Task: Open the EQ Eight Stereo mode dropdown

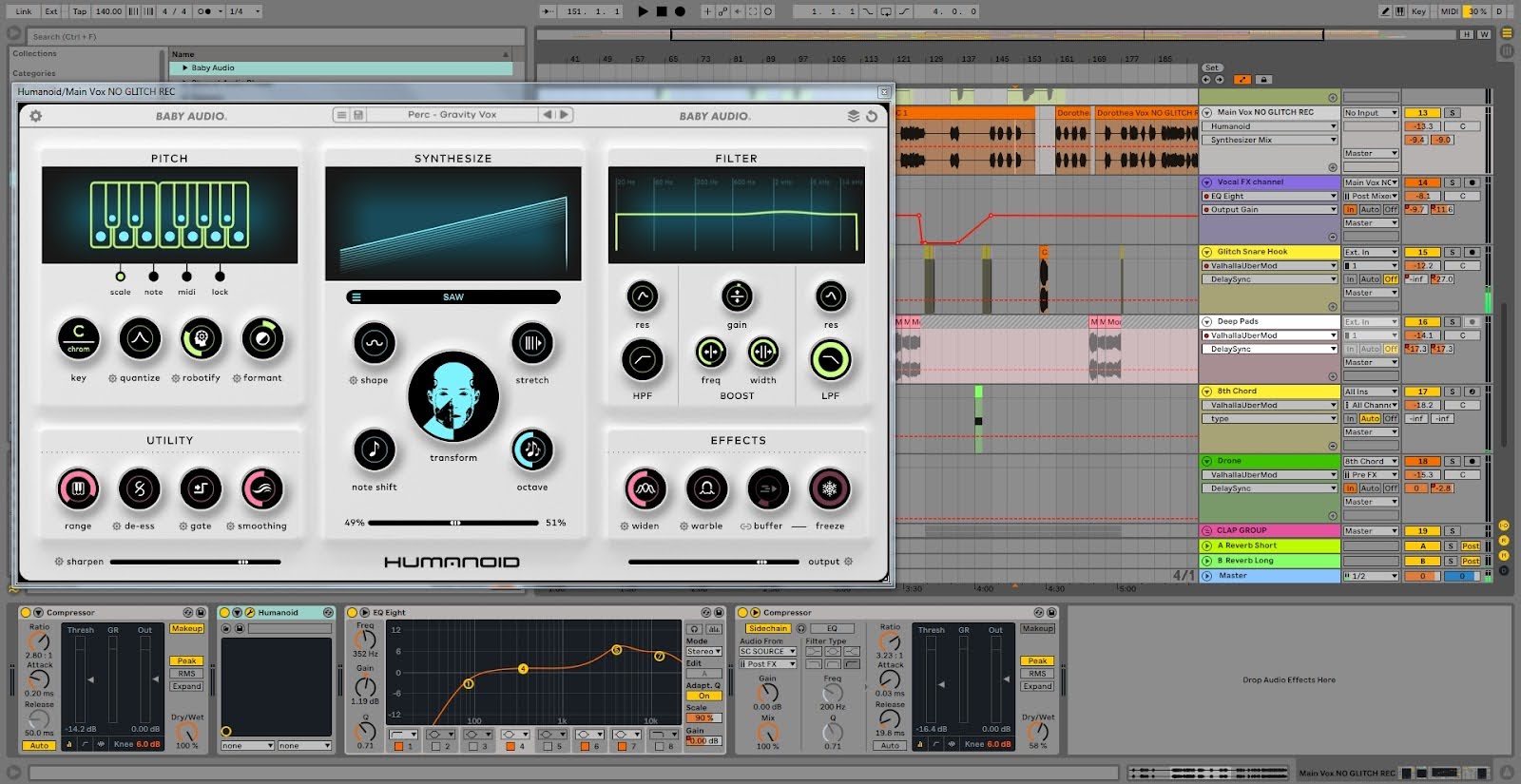Action: click(703, 652)
